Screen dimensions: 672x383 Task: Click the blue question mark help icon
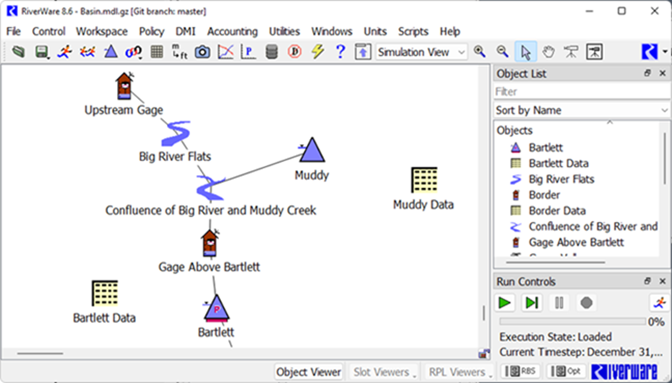pyautogui.click(x=340, y=52)
